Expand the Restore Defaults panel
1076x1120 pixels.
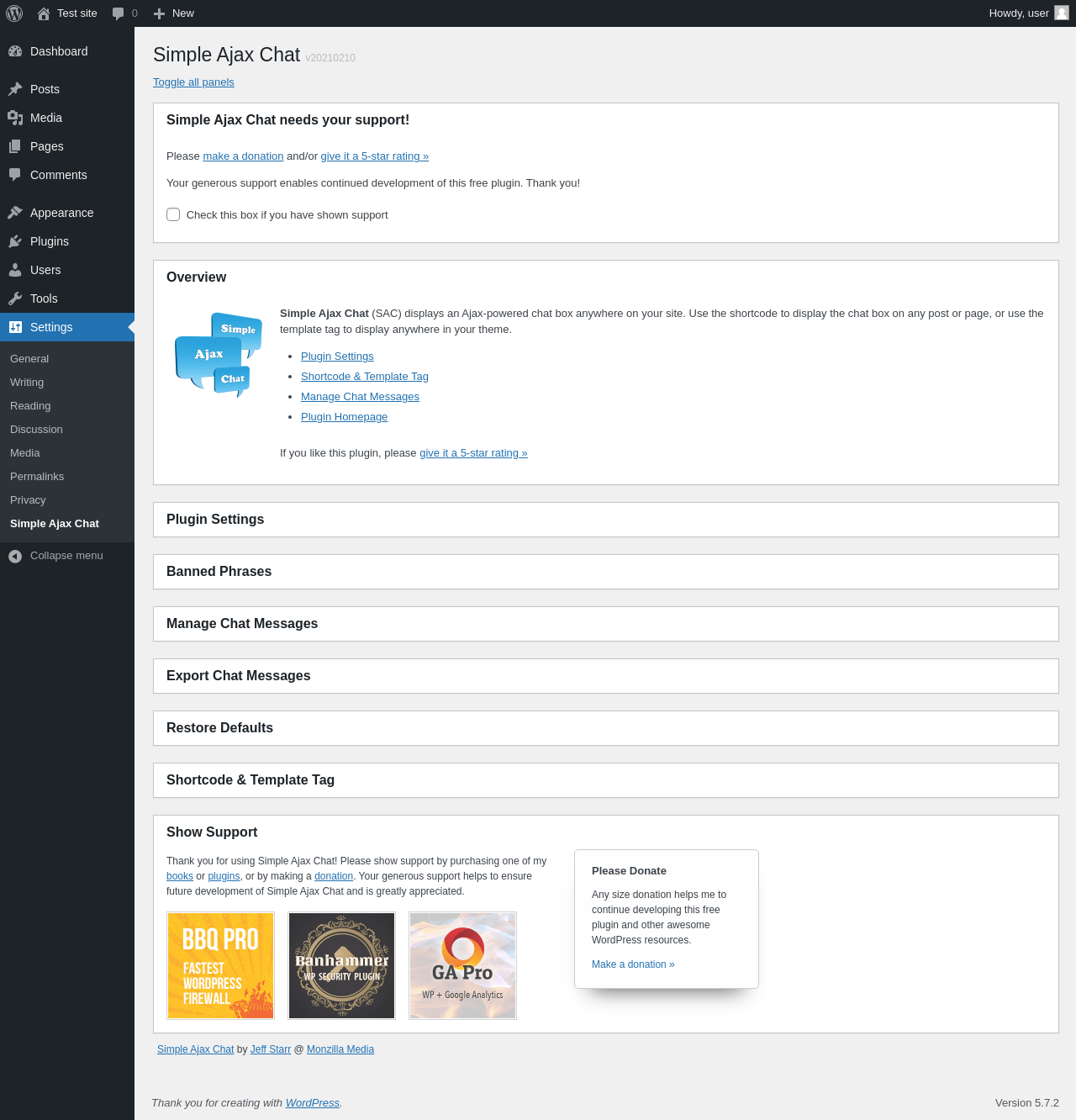coord(606,728)
